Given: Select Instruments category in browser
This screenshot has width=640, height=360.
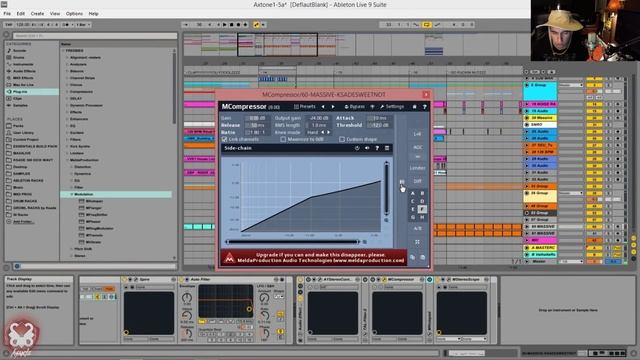Looking at the screenshot, I should click(x=23, y=64).
